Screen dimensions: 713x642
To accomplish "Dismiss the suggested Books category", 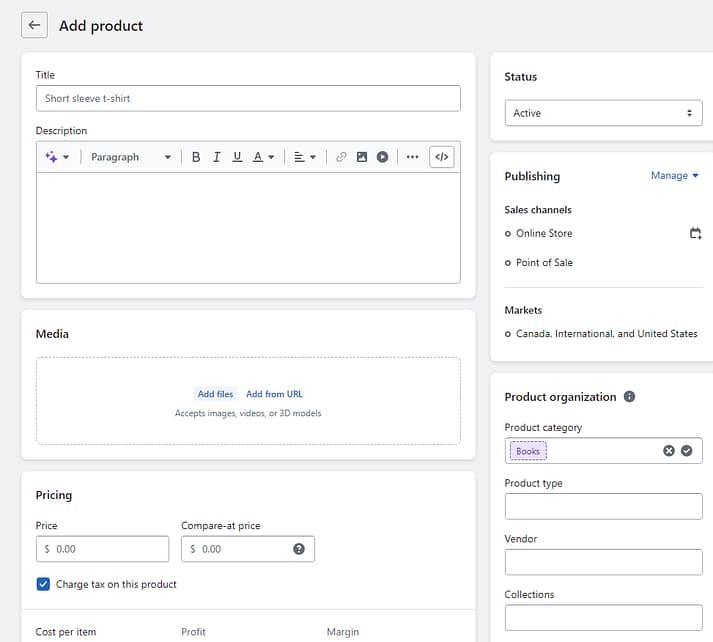I will (669, 451).
